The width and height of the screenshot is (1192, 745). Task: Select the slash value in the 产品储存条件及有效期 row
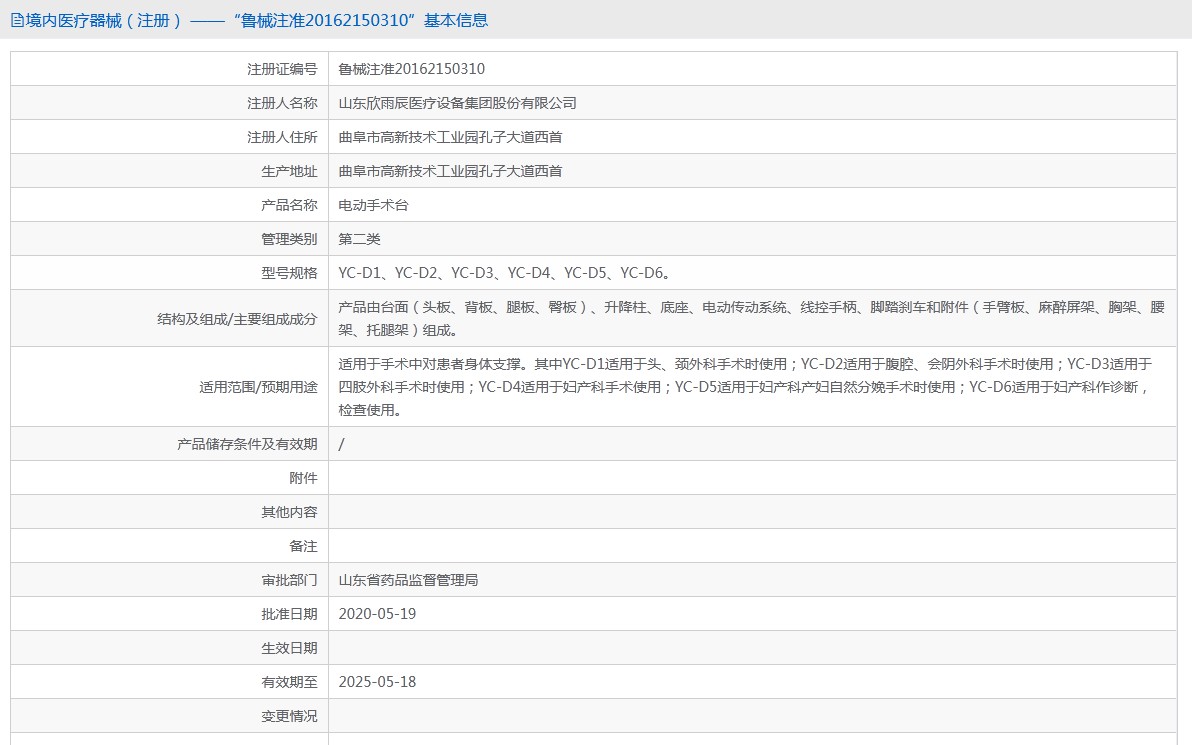pyautogui.click(x=341, y=445)
